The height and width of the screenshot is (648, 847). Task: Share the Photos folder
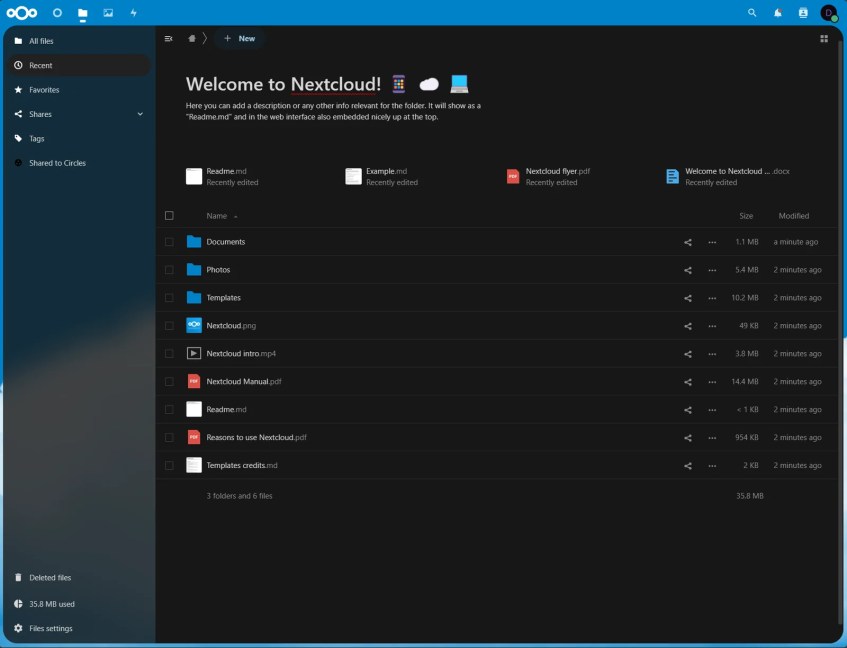(x=688, y=270)
